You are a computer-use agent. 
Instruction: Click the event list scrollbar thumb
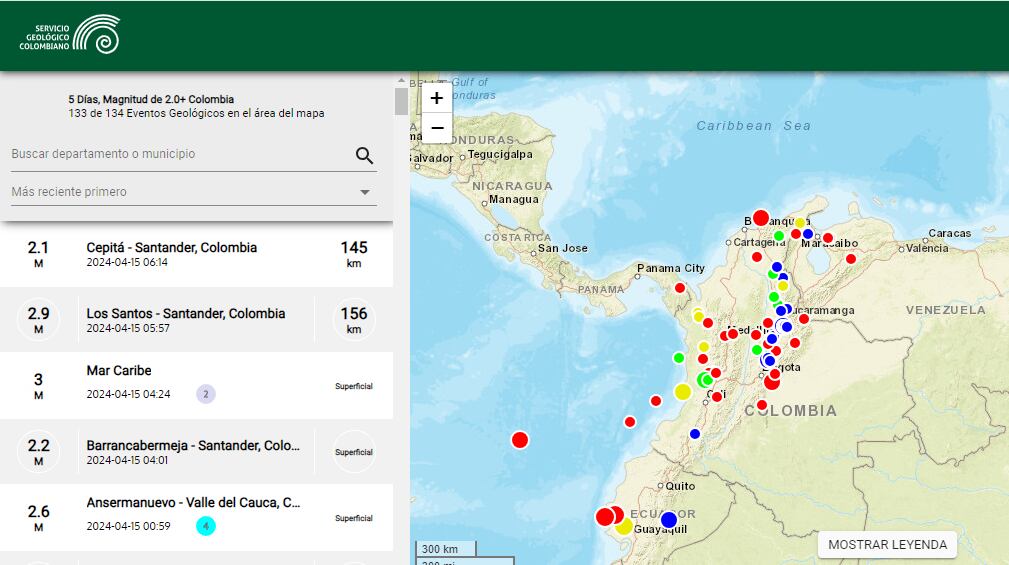[x=401, y=102]
